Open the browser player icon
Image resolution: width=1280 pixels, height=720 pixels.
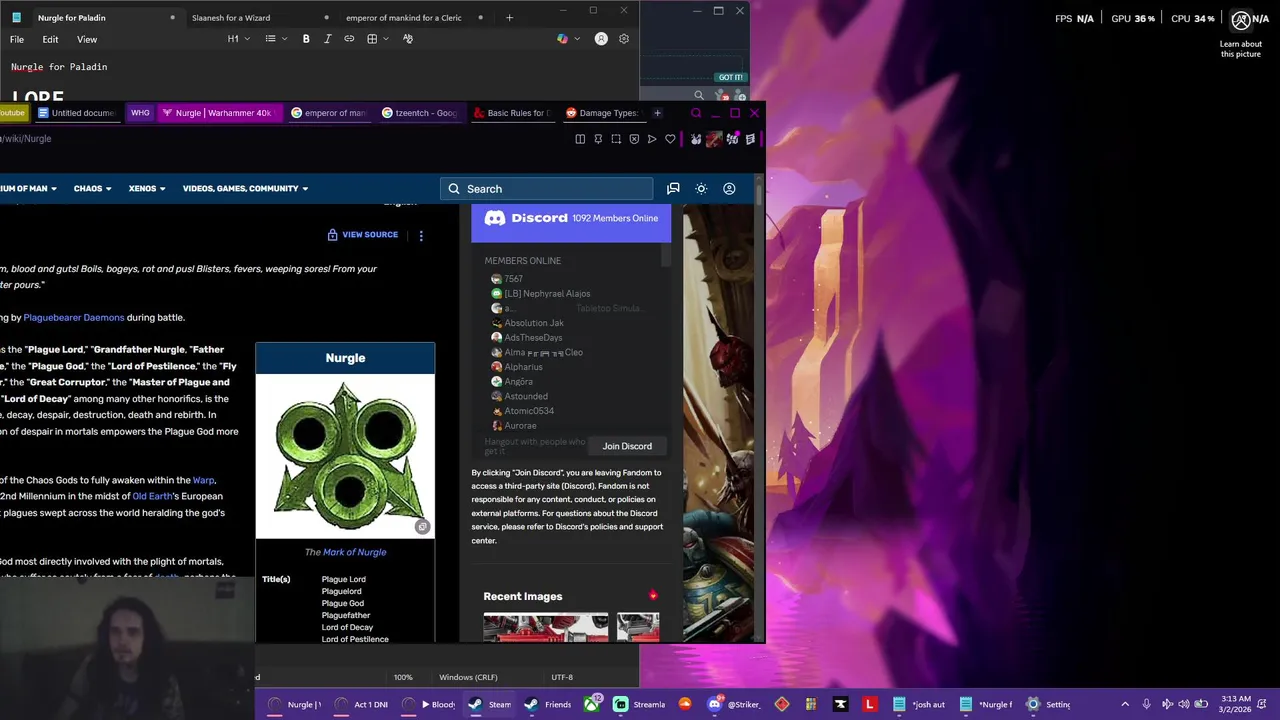coord(652,139)
